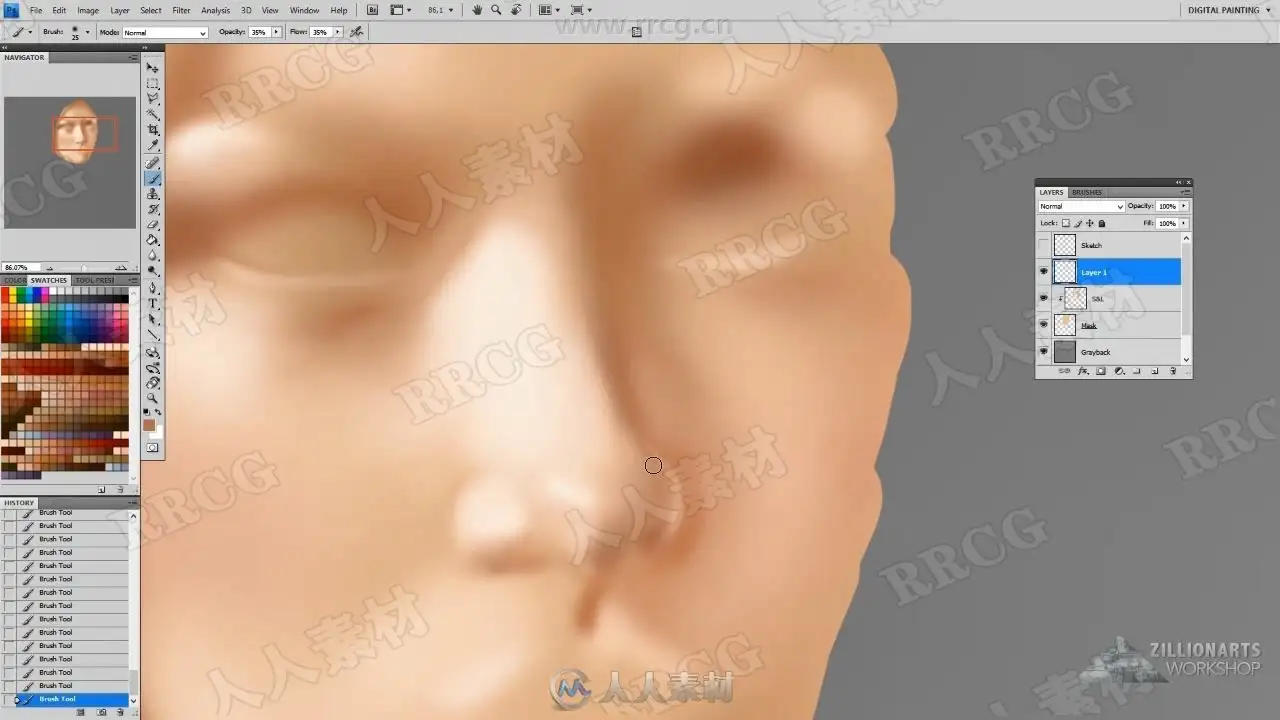1280x720 pixels.
Task: Open the Filter menu
Action: click(181, 10)
